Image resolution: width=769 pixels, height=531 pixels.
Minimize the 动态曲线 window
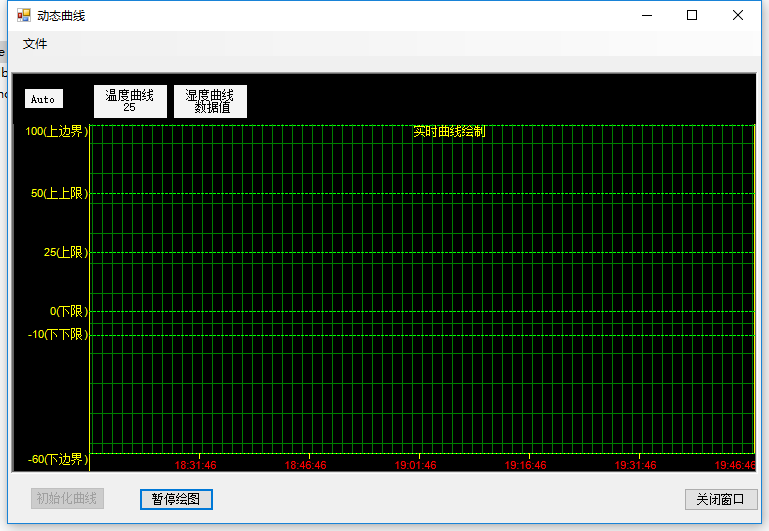coord(647,16)
